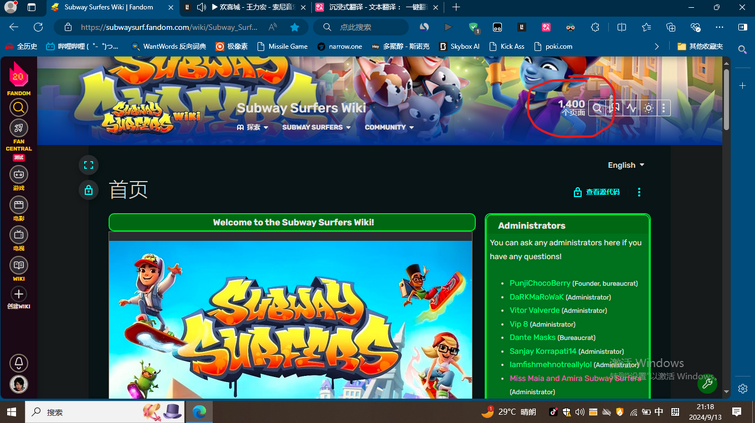
Task: Toggle light/dark theme sun icon
Action: [x=648, y=108]
